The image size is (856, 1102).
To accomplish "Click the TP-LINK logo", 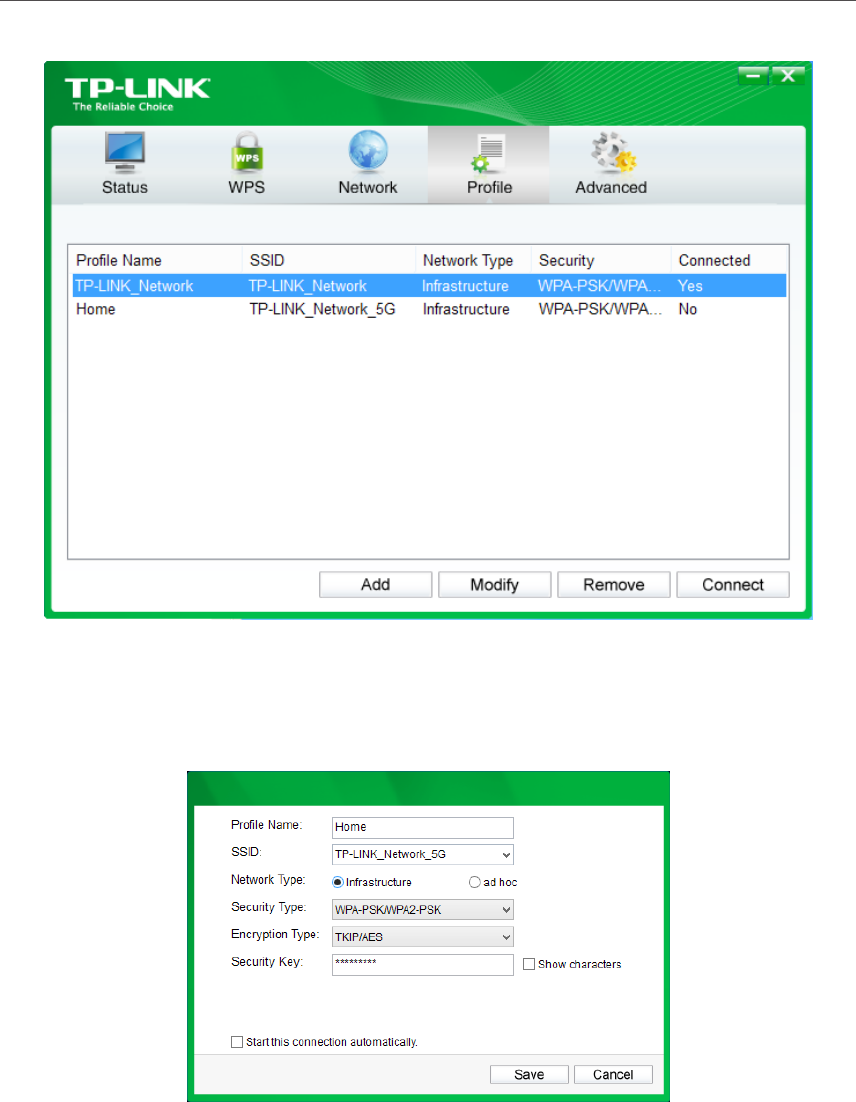I will (137, 94).
